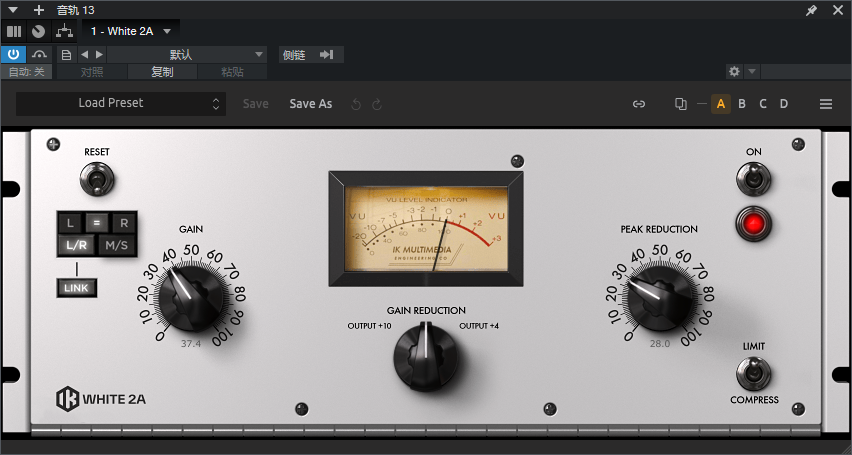Click the OUTPUT +10 meter label
The image size is (852, 455).
coord(369,326)
